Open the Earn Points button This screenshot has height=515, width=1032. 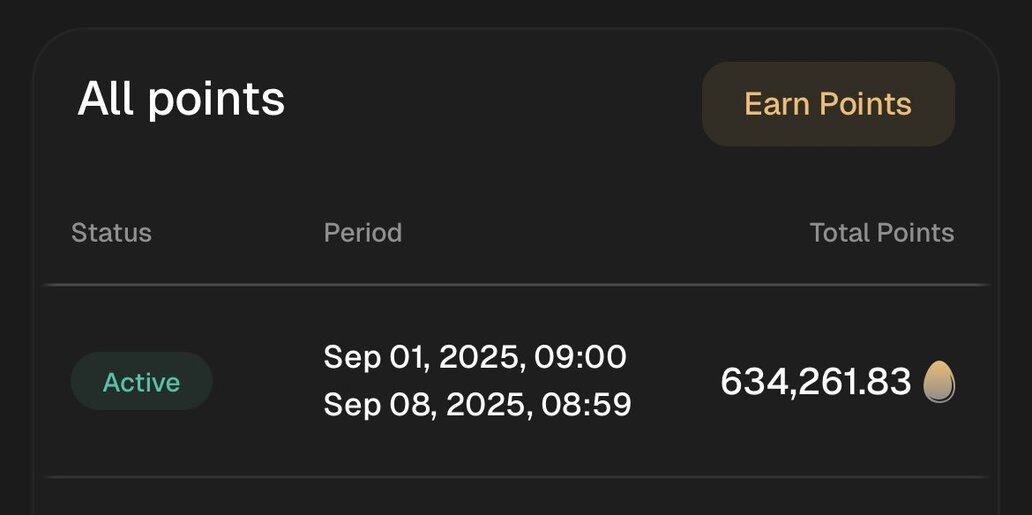pyautogui.click(x=828, y=104)
